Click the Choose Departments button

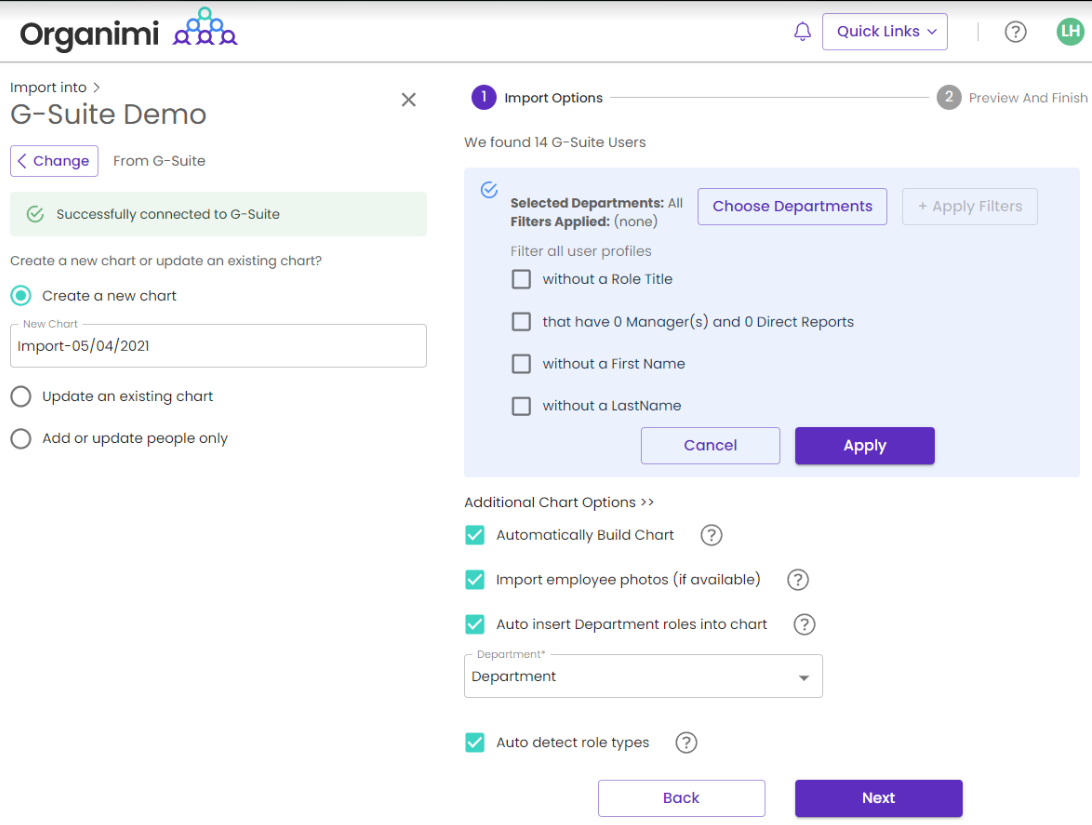792,206
